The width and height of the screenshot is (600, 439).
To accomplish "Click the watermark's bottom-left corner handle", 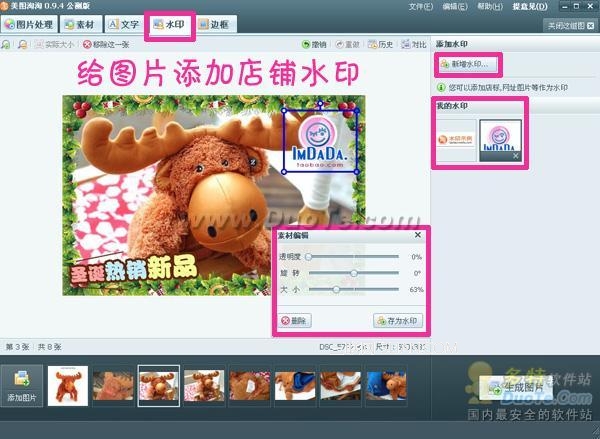I will pos(284,172).
